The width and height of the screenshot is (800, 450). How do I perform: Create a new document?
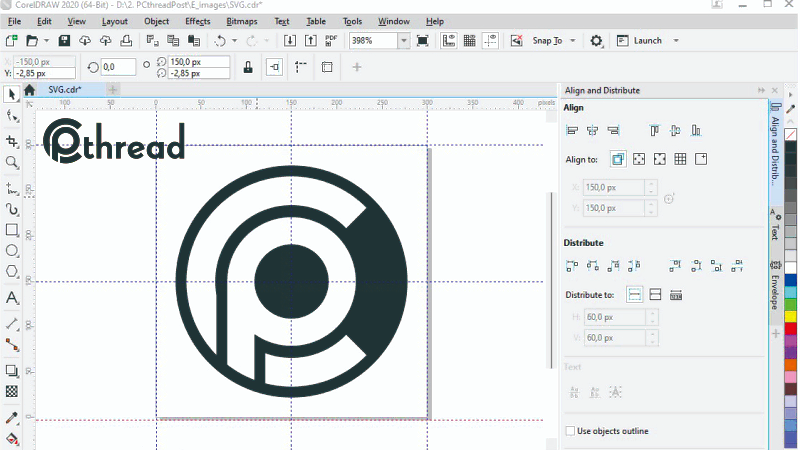[11, 41]
